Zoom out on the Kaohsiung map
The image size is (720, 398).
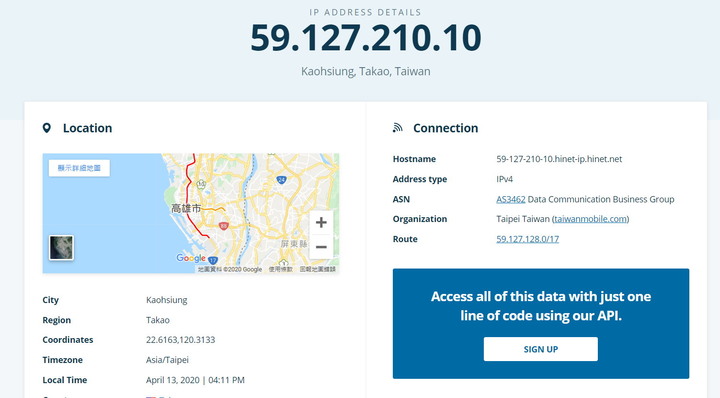[x=321, y=247]
